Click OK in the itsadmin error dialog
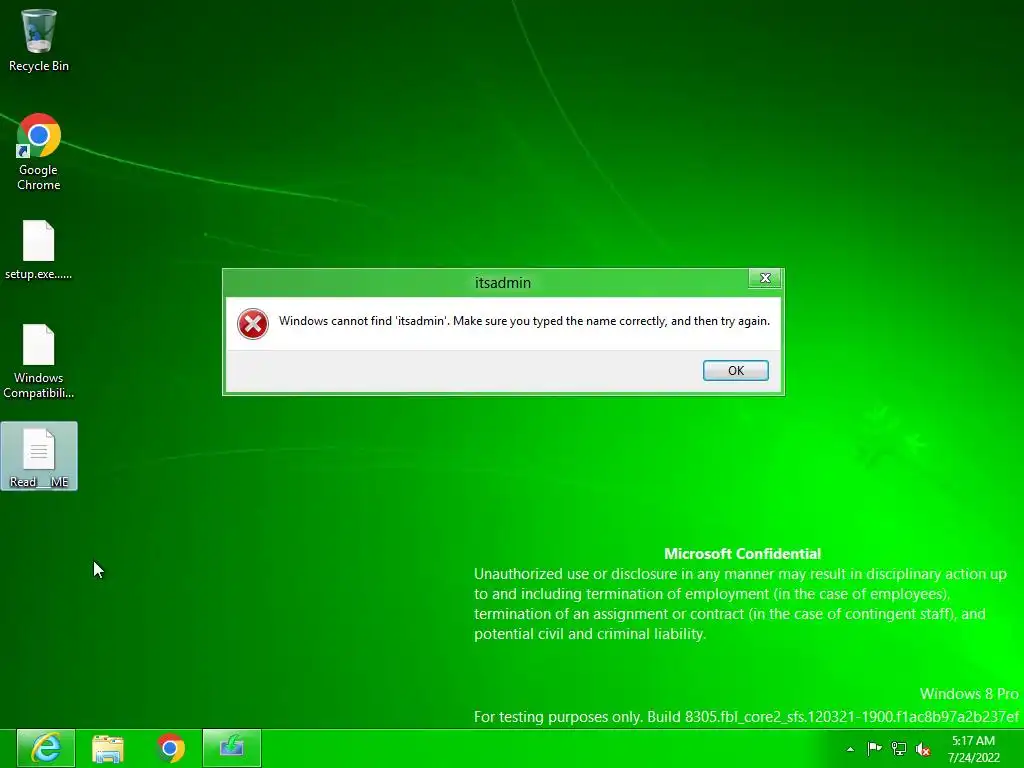The height and width of the screenshot is (768, 1024). (x=735, y=370)
